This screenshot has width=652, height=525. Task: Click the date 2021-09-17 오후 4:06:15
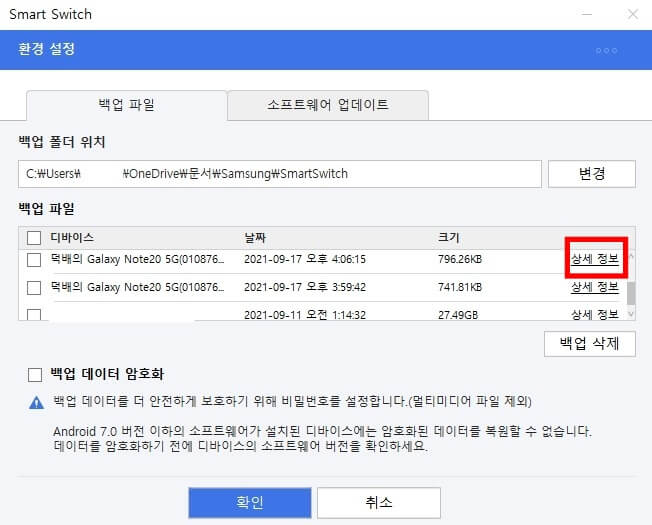tap(305, 259)
